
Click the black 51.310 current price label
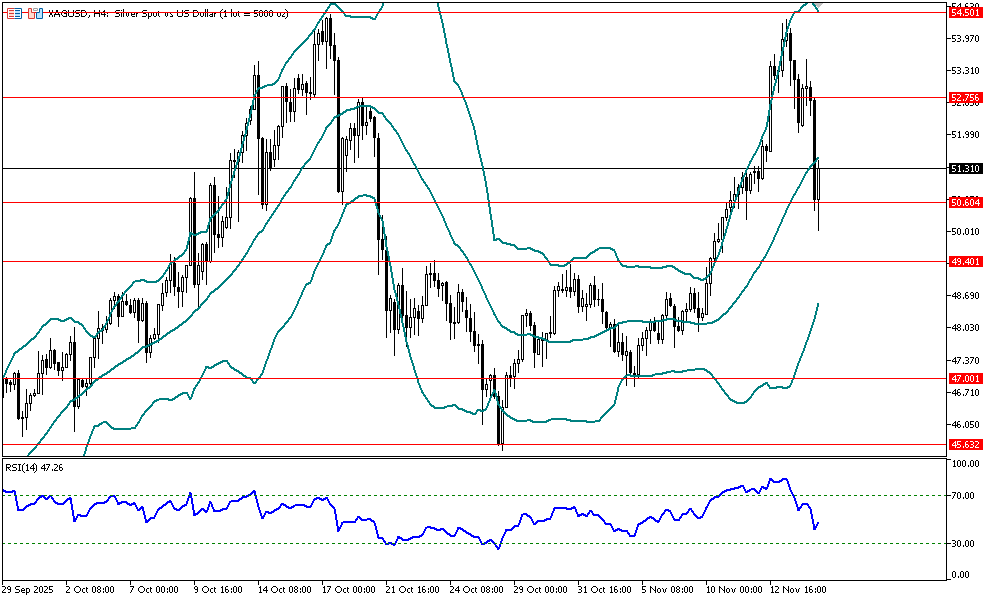pyautogui.click(x=964, y=169)
